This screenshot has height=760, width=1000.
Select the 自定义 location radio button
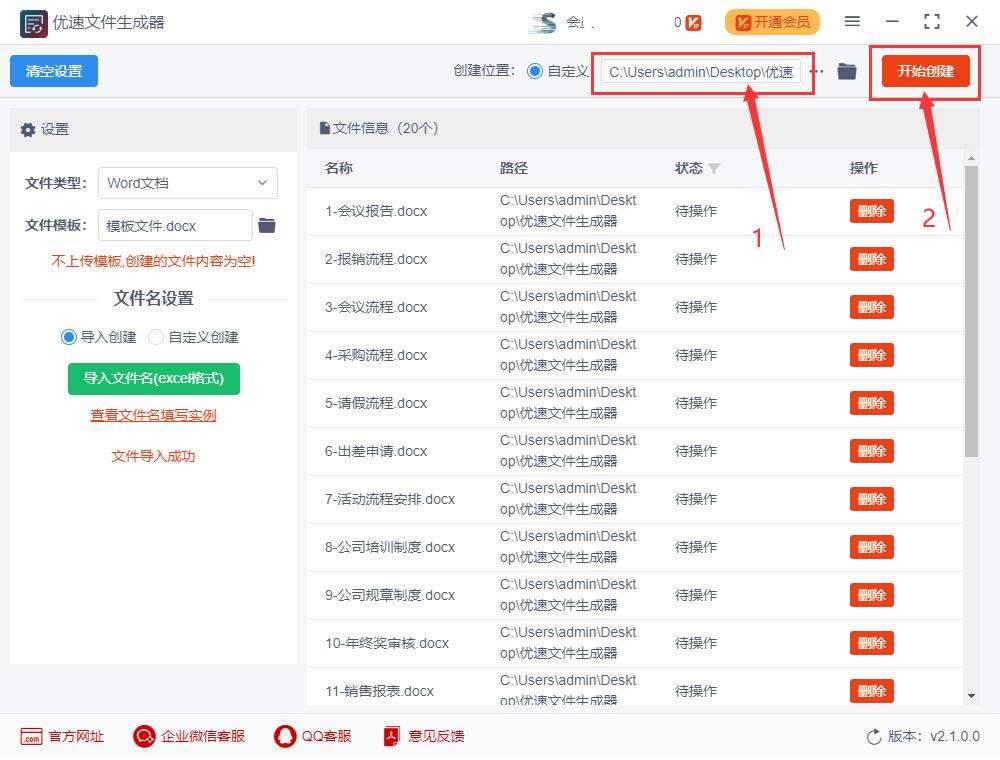click(x=535, y=71)
